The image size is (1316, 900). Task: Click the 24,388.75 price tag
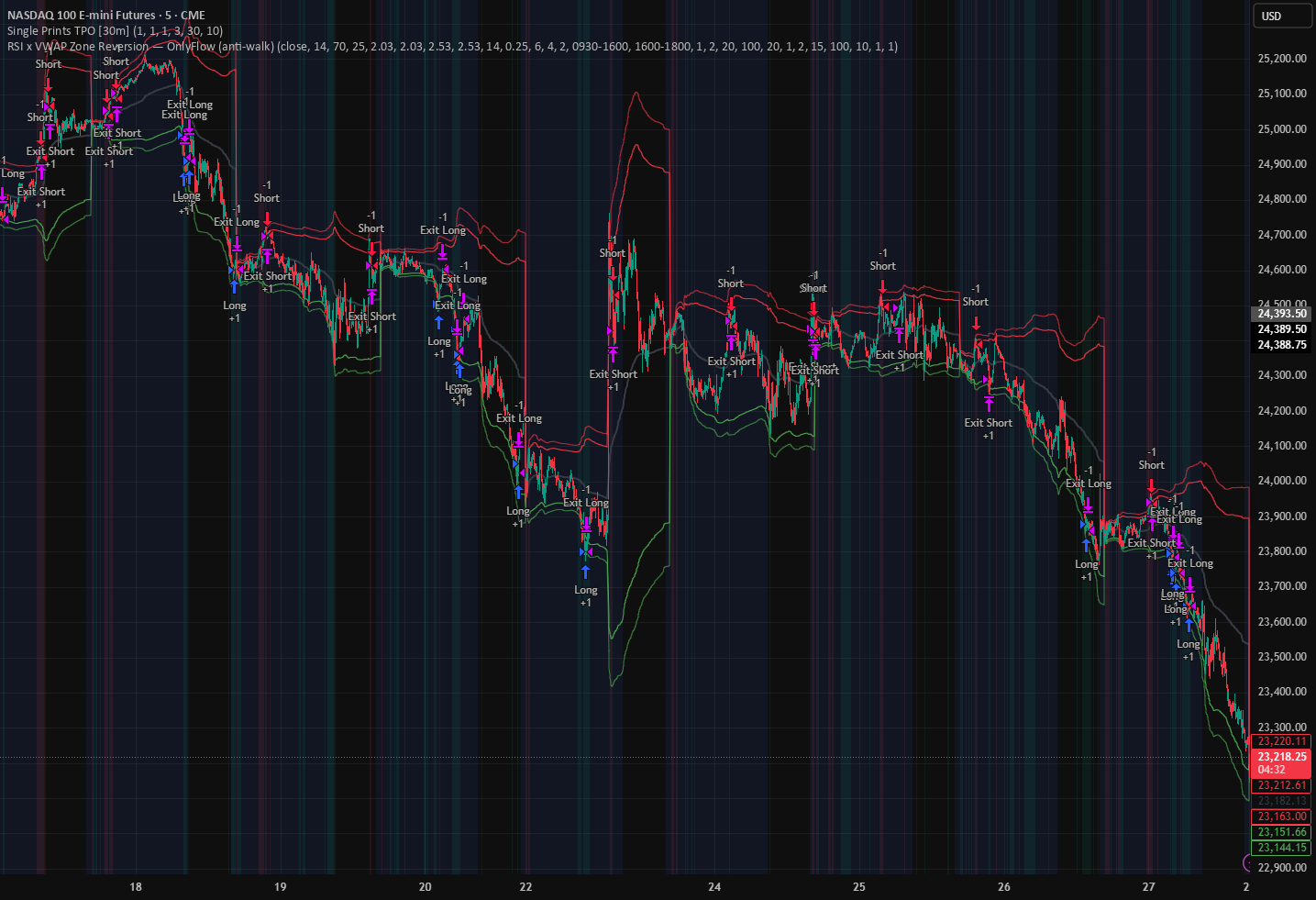pyautogui.click(x=1282, y=345)
